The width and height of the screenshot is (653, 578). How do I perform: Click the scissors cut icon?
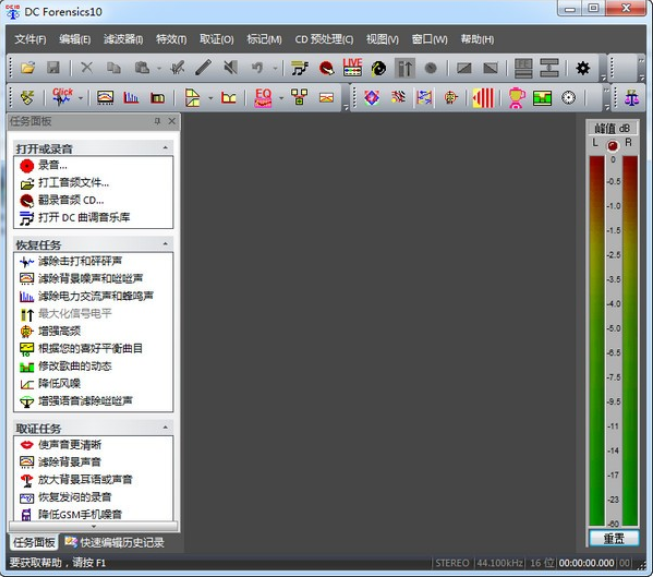pyautogui.click(x=86, y=68)
